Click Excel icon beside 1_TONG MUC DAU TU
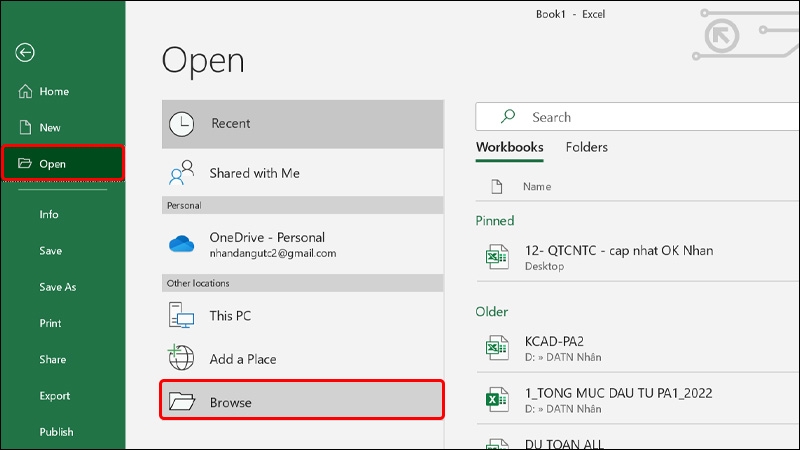 coord(497,399)
